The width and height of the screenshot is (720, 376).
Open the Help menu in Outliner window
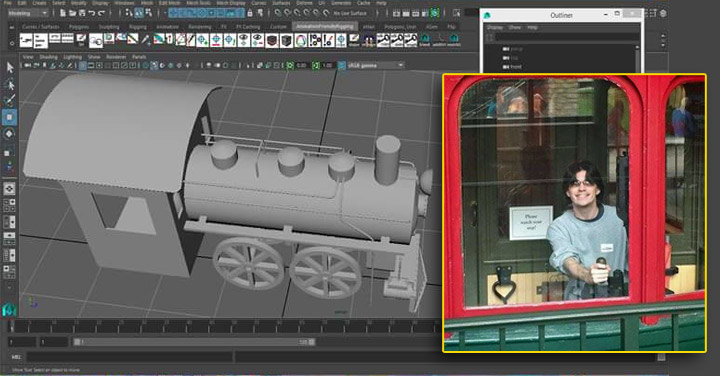click(532, 28)
